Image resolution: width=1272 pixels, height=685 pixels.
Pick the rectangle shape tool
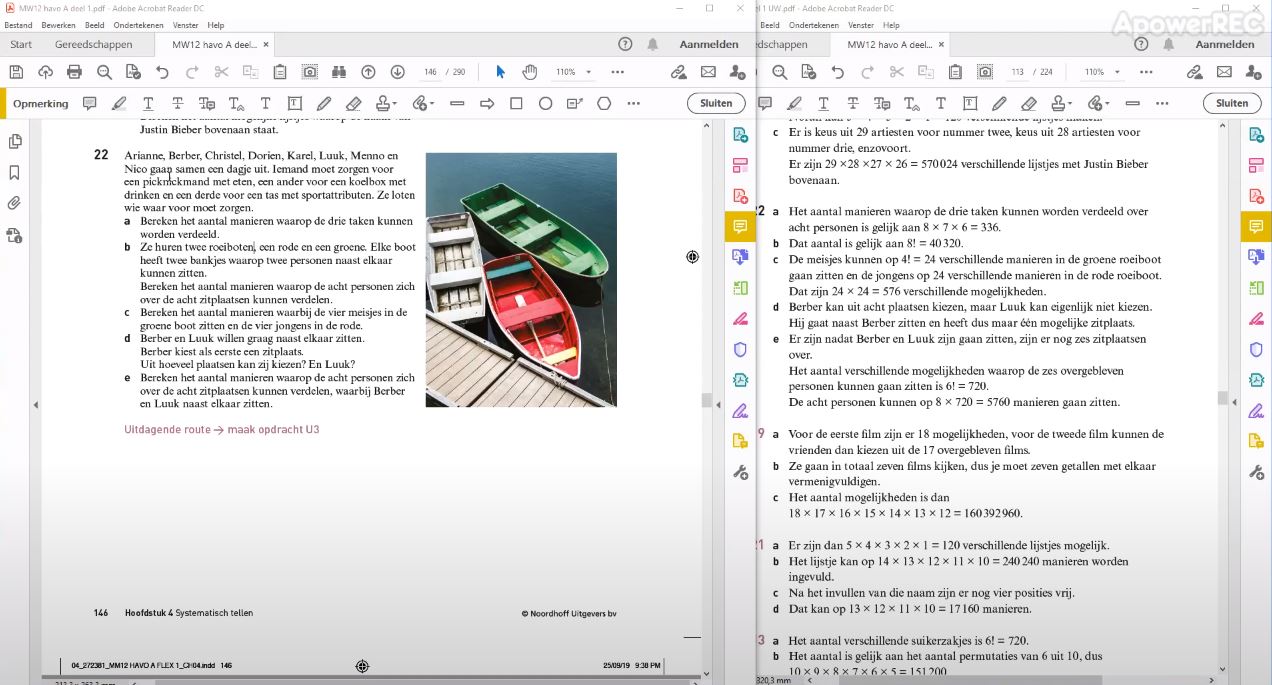[516, 103]
